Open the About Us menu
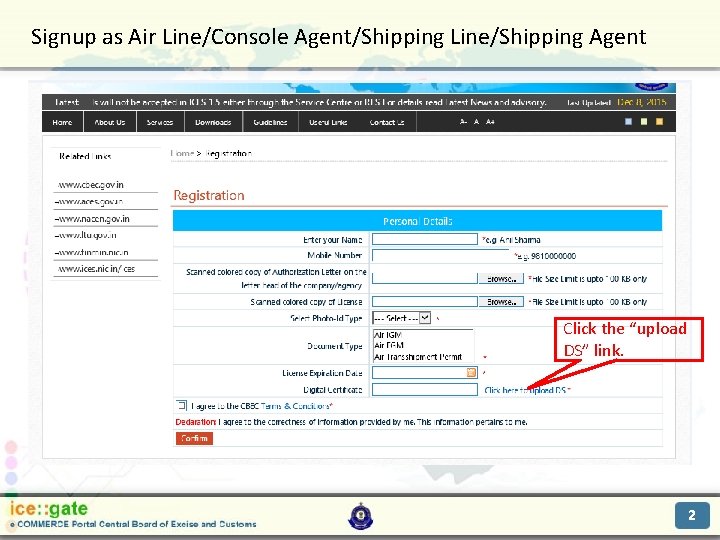Image resolution: width=720 pixels, height=540 pixels. pyautogui.click(x=110, y=122)
